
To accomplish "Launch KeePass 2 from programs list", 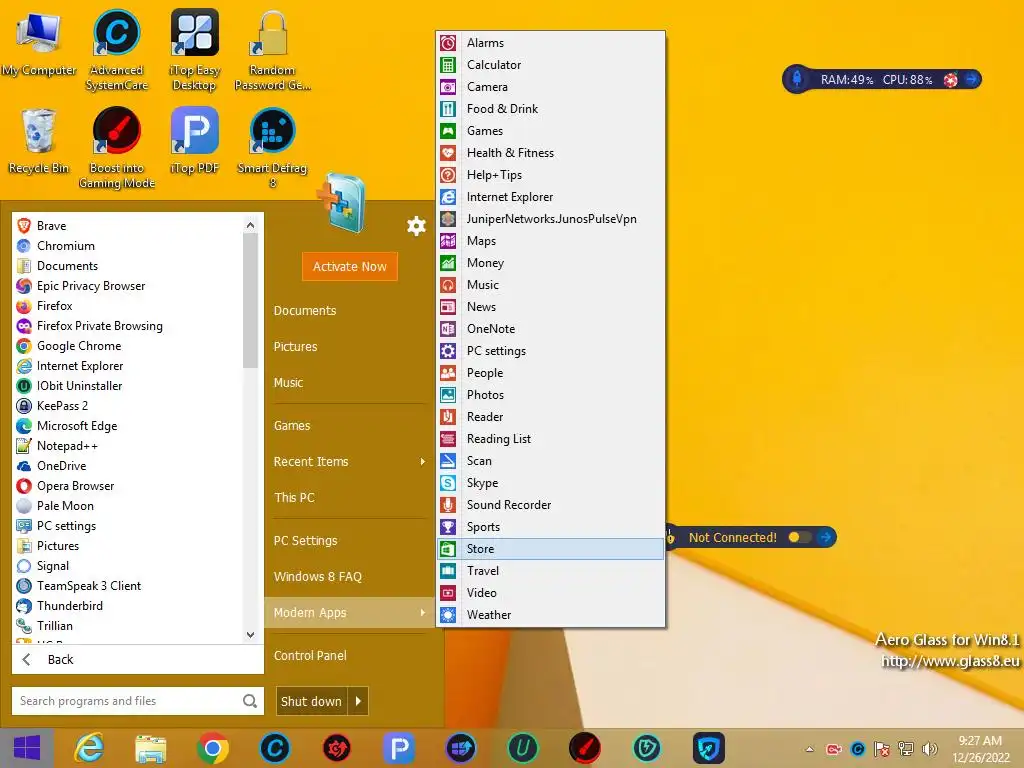I will 128,406.
